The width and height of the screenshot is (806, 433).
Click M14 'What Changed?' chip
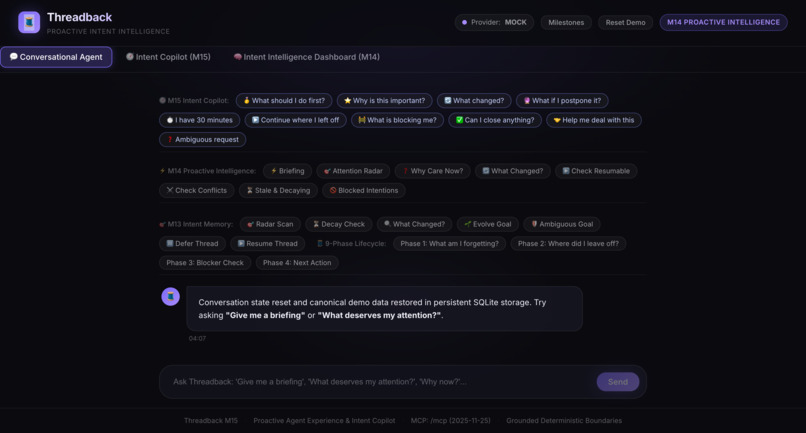(512, 171)
